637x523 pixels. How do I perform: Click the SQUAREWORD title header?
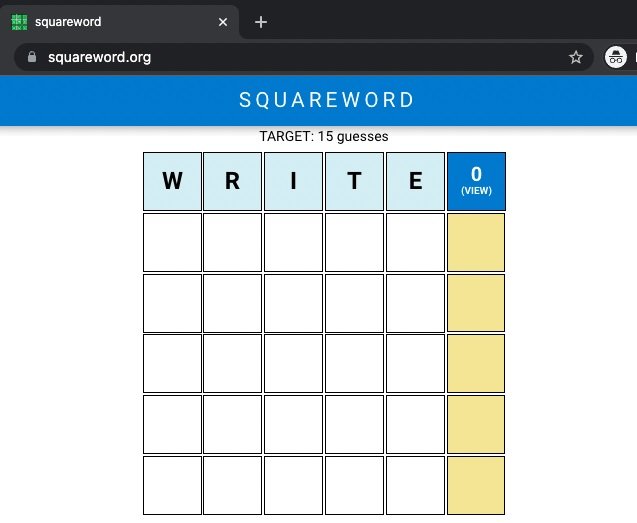[x=326, y=100]
